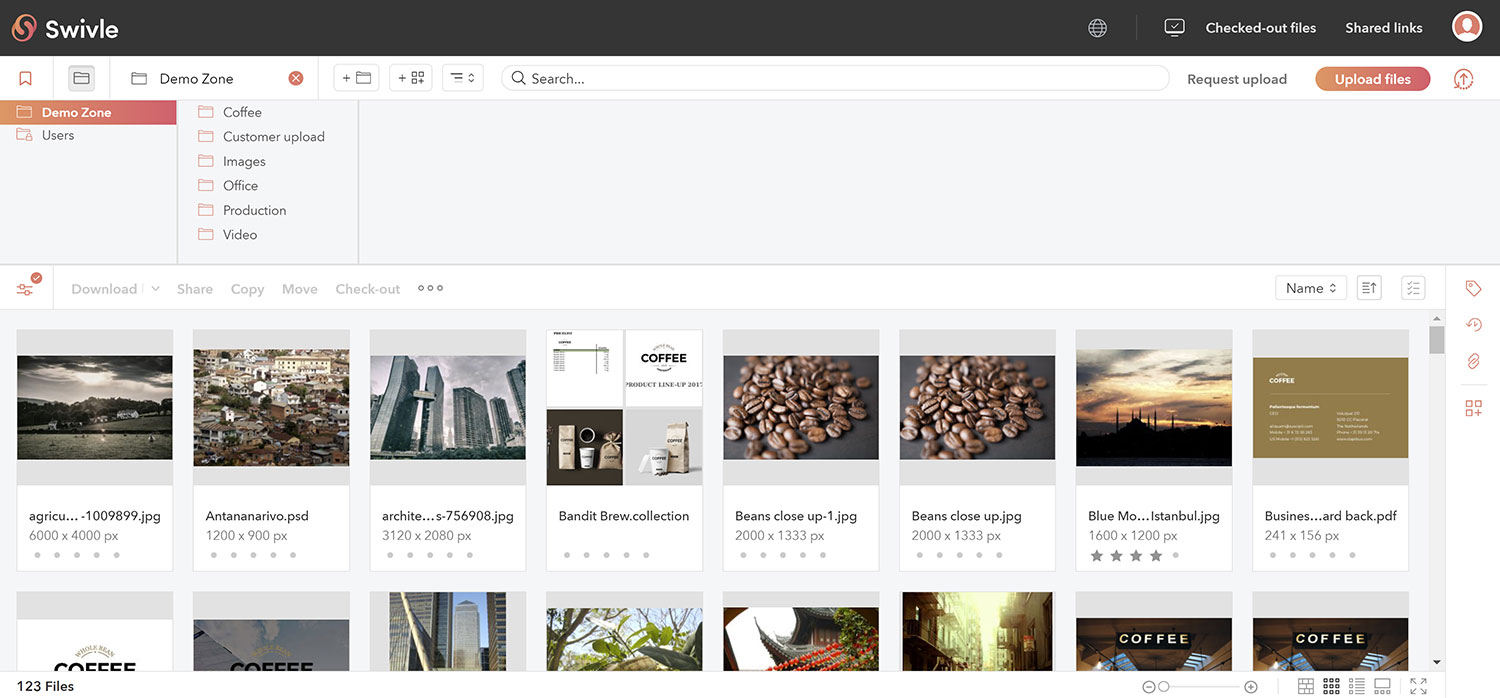
Task: Select the agricu...-1009899.jpg thumbnail
Action: click(95, 407)
